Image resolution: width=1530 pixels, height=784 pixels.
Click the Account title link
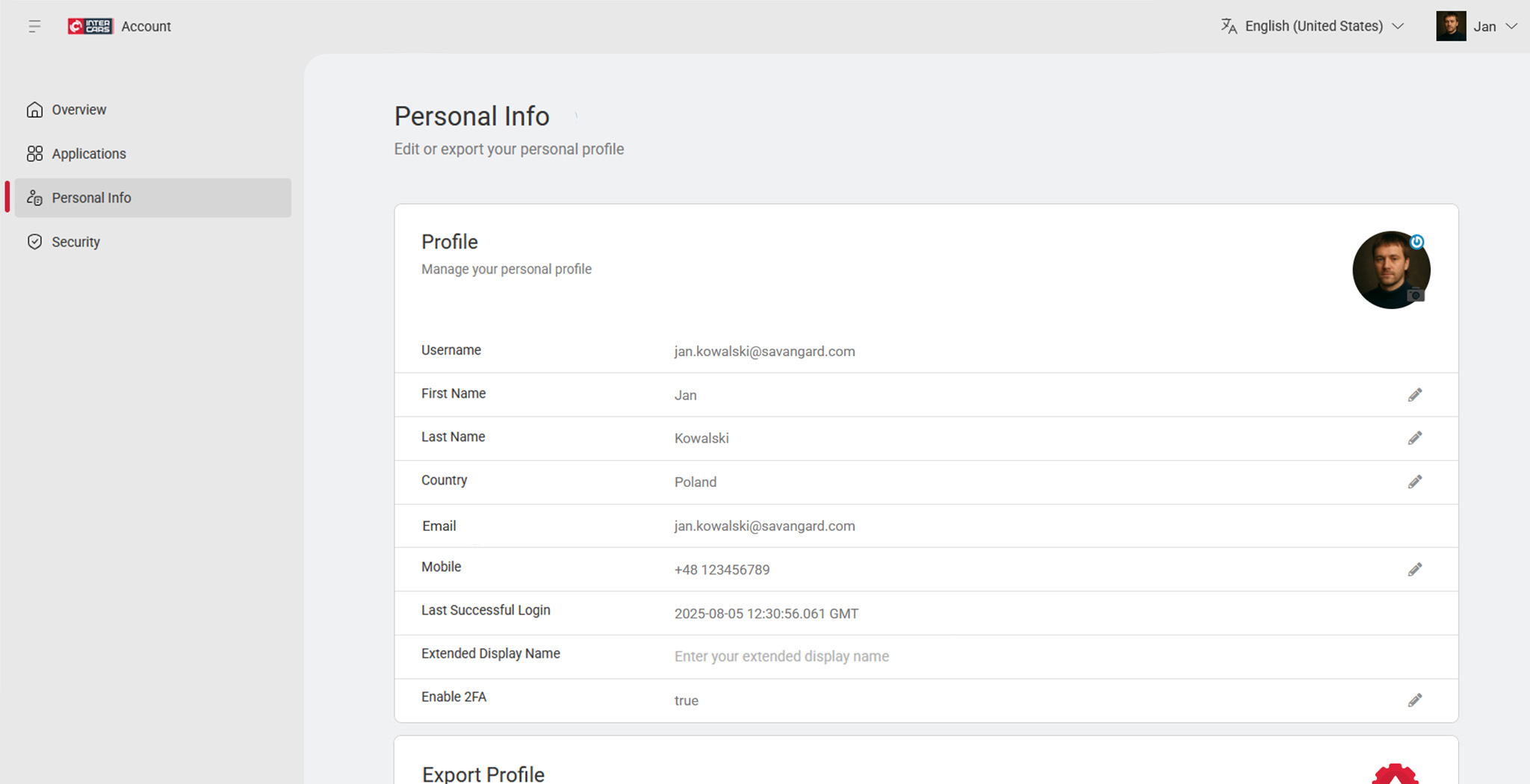click(146, 26)
